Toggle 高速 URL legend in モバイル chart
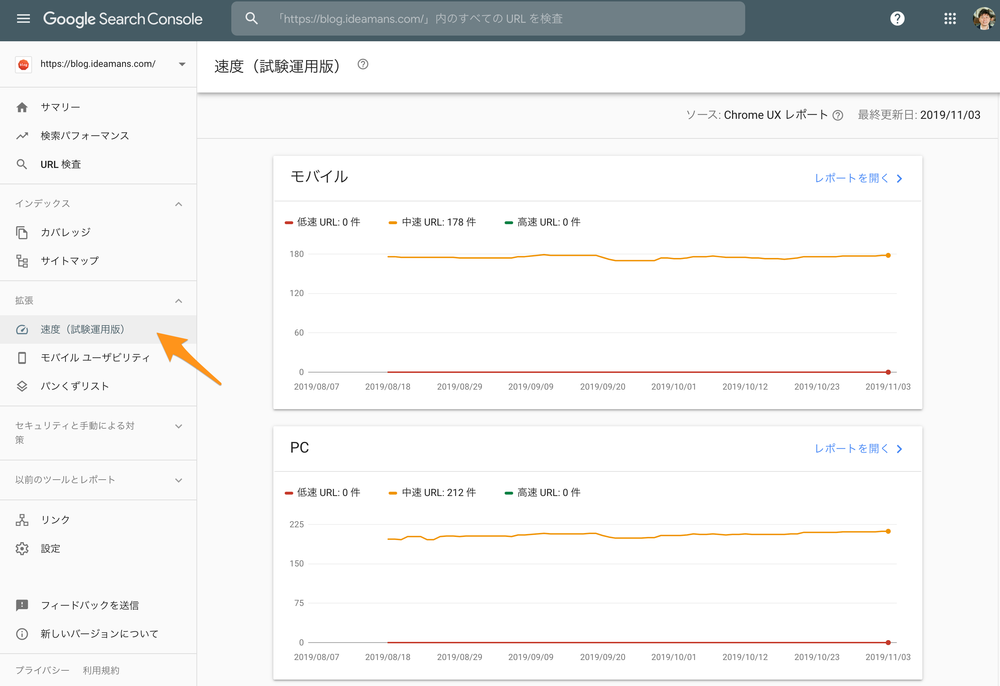The width and height of the screenshot is (1000, 686). pyautogui.click(x=542, y=222)
